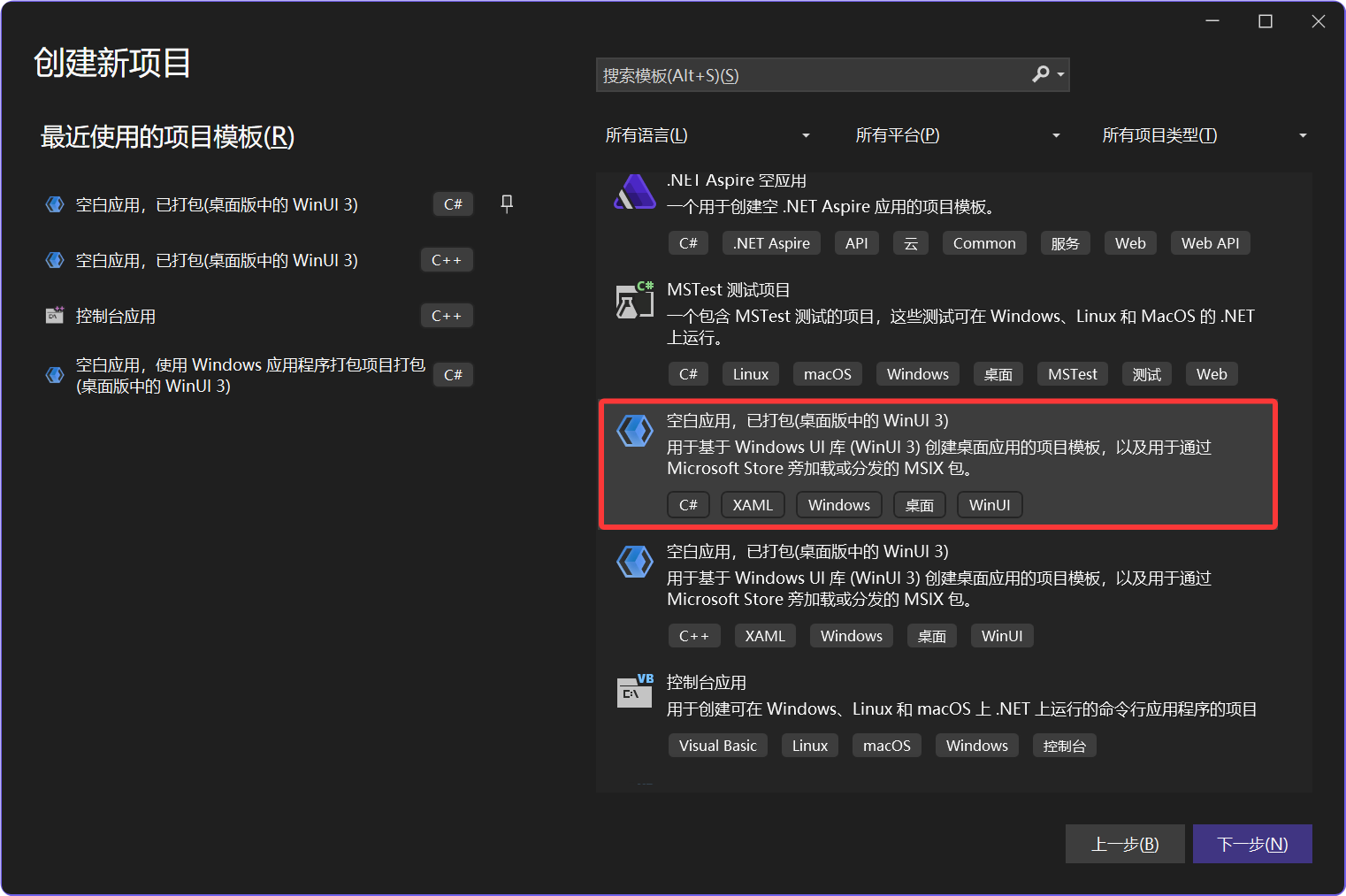Image resolution: width=1346 pixels, height=896 pixels.
Task: Pin the recent C# WinUI 3 template
Action: (507, 203)
